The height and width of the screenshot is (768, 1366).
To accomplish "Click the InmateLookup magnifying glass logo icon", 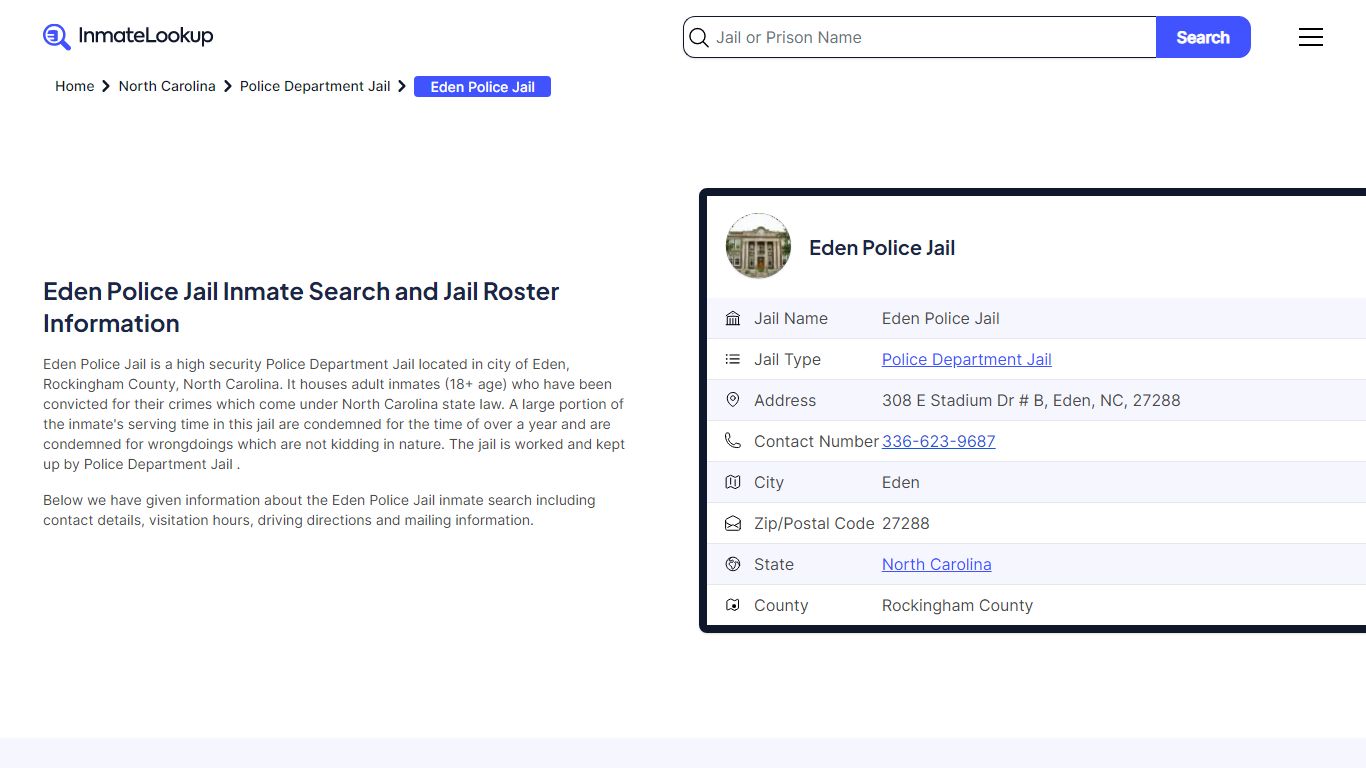I will coord(56,36).
